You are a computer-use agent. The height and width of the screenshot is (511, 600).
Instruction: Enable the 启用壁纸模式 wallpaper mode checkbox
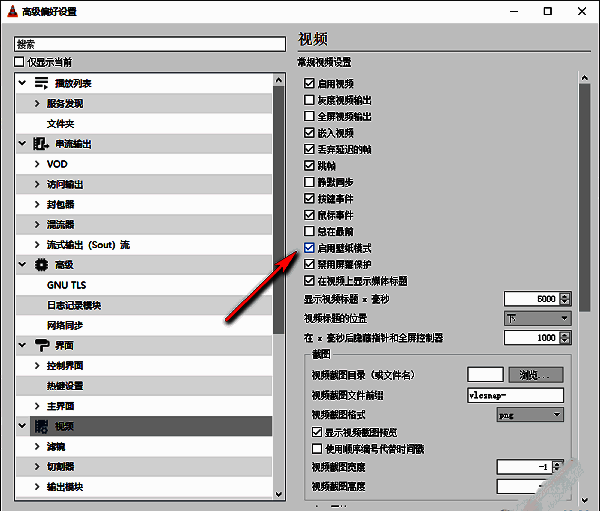[310, 248]
